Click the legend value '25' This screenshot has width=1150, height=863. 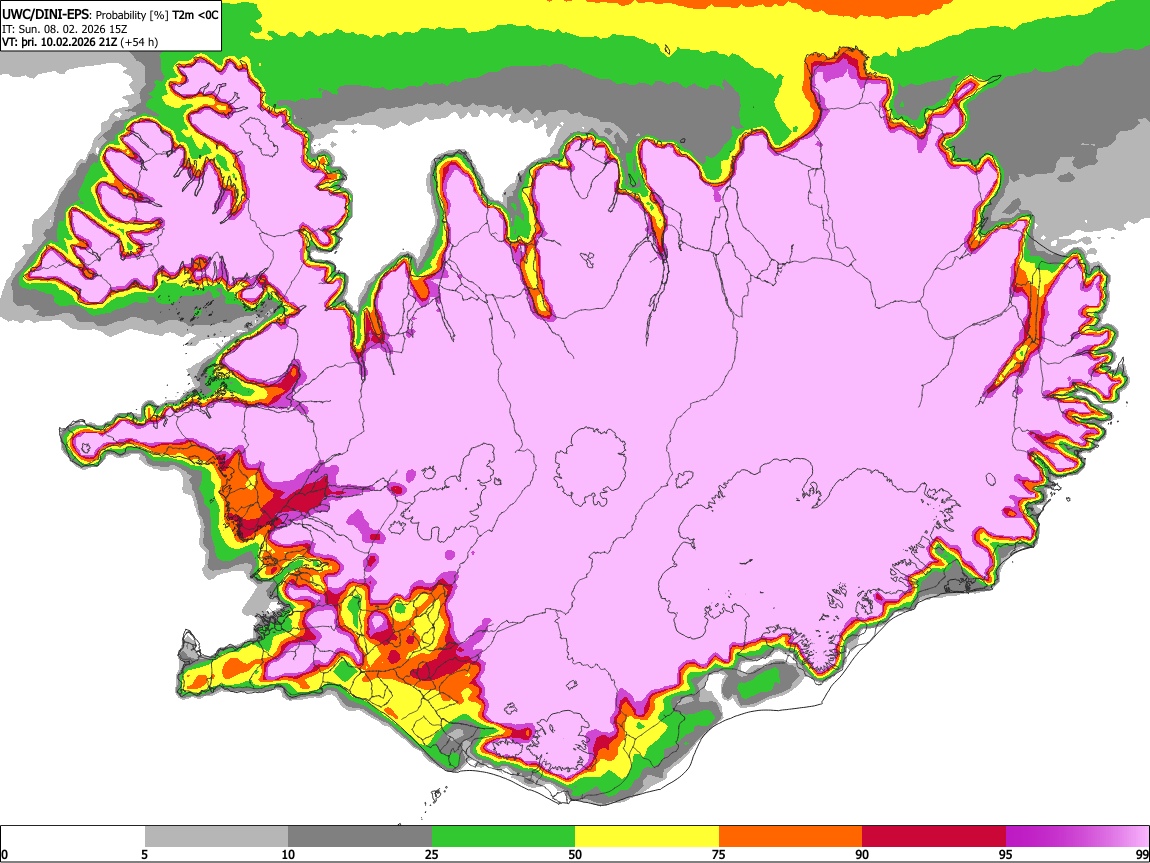click(432, 855)
